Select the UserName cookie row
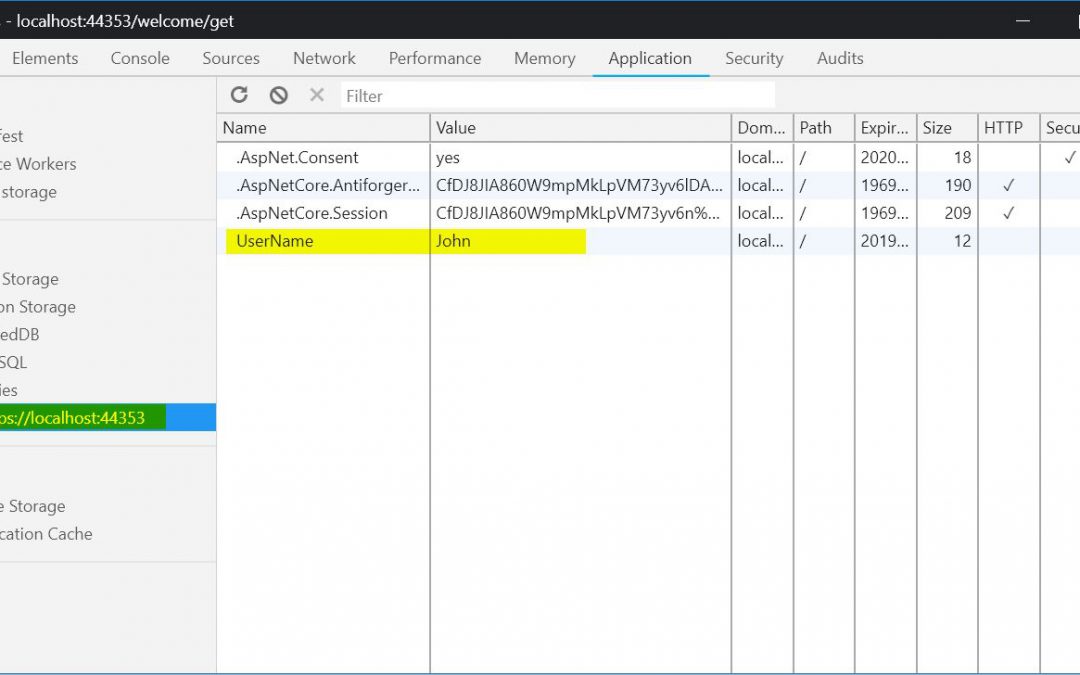 click(275, 241)
